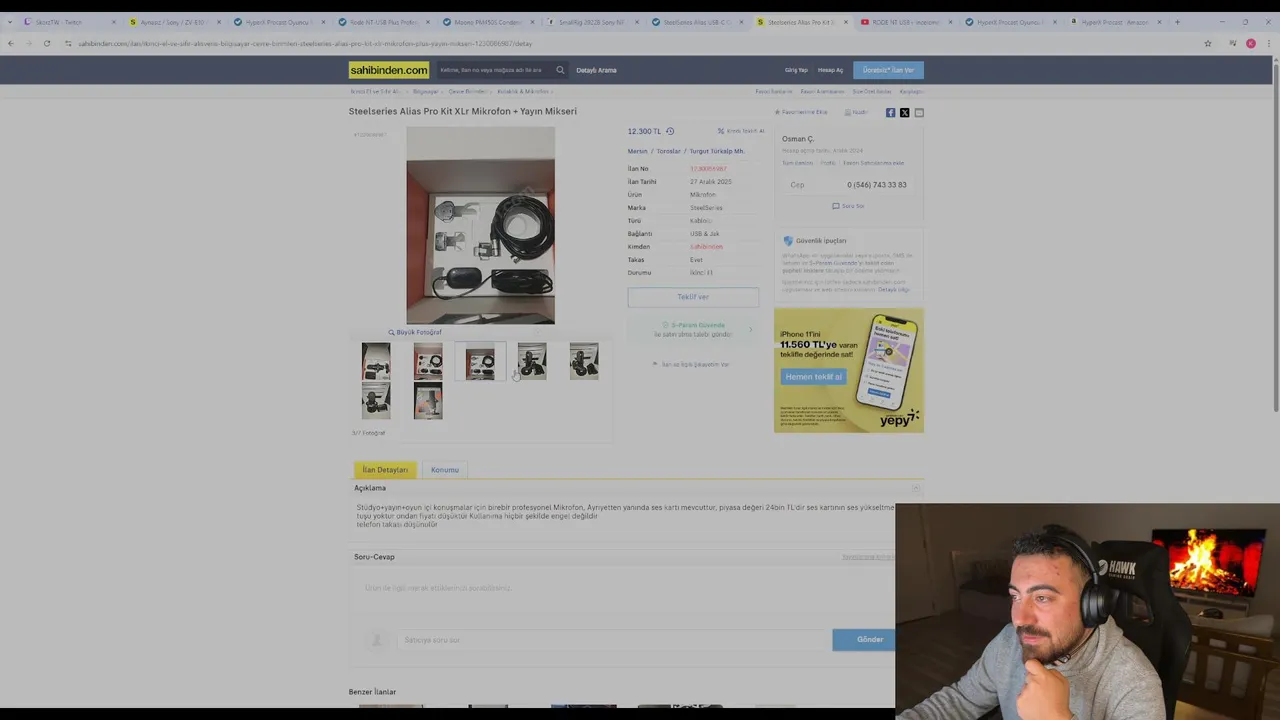Click Gönder button for question
The image size is (1280, 720).
[x=864, y=640]
